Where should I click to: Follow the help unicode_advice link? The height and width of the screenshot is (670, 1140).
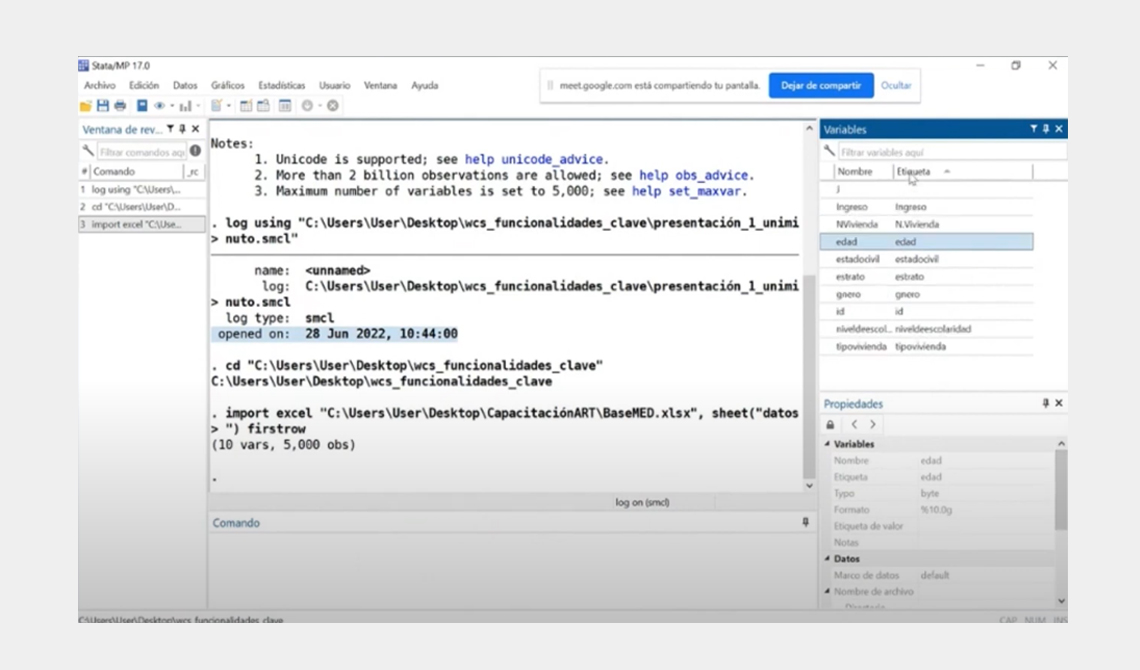534,159
